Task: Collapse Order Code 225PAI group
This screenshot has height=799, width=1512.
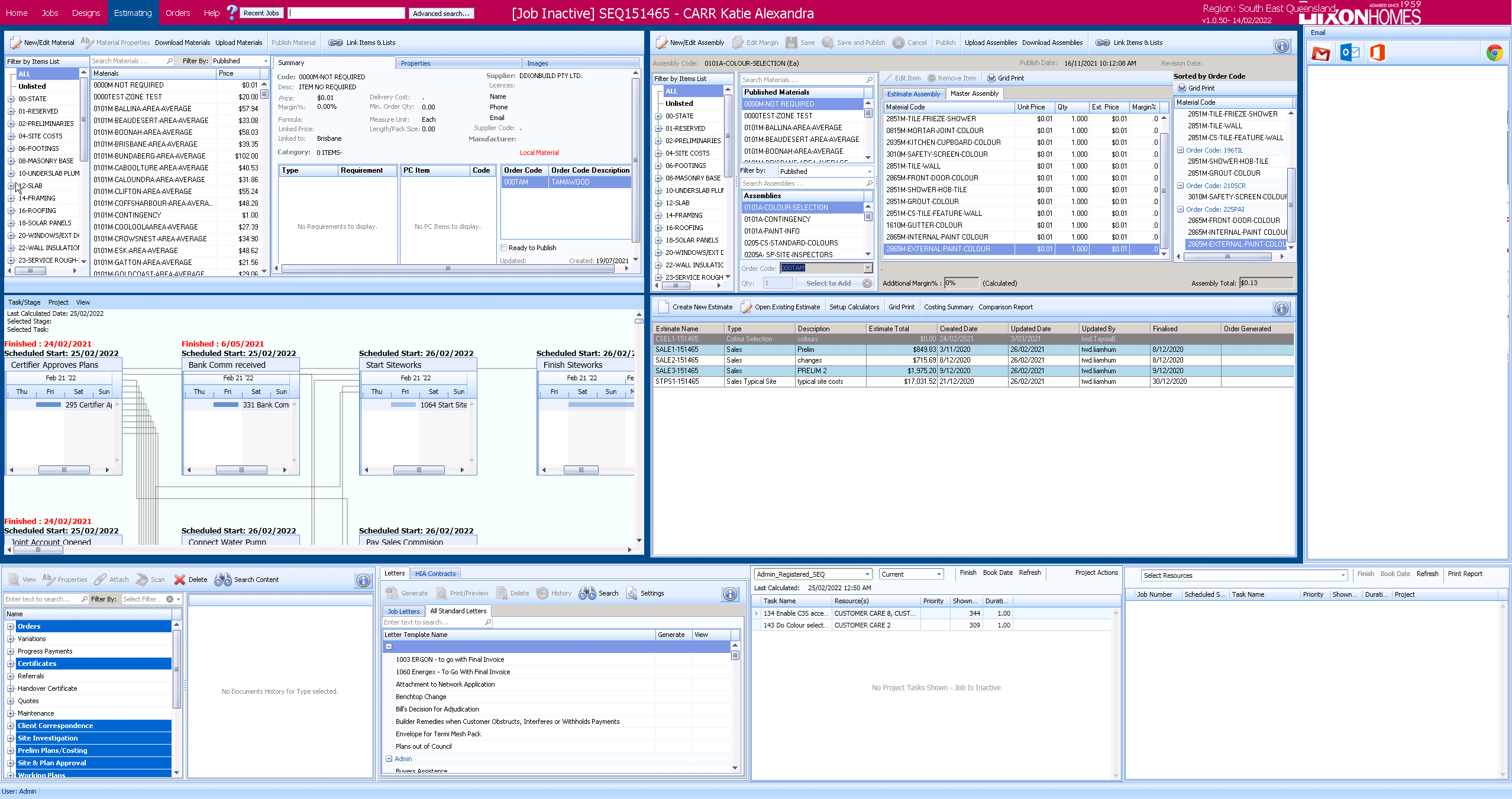Action: click(1180, 209)
